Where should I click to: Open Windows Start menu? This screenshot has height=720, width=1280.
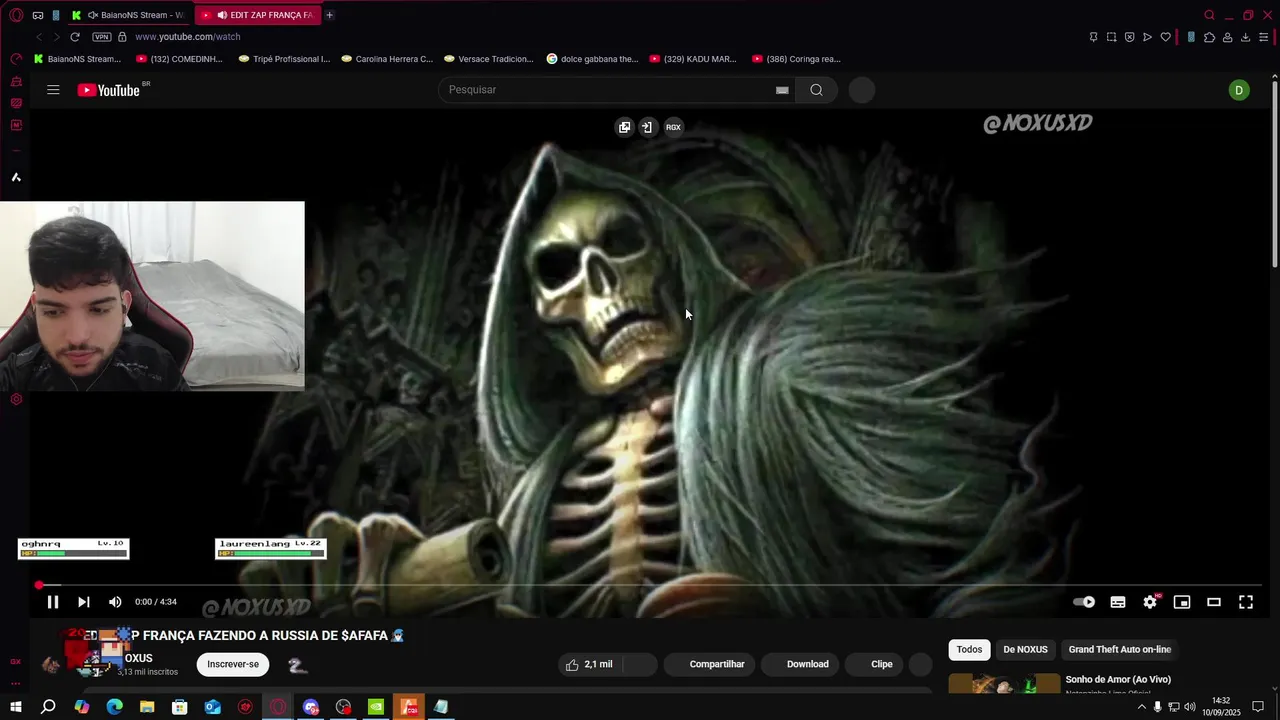pos(16,707)
